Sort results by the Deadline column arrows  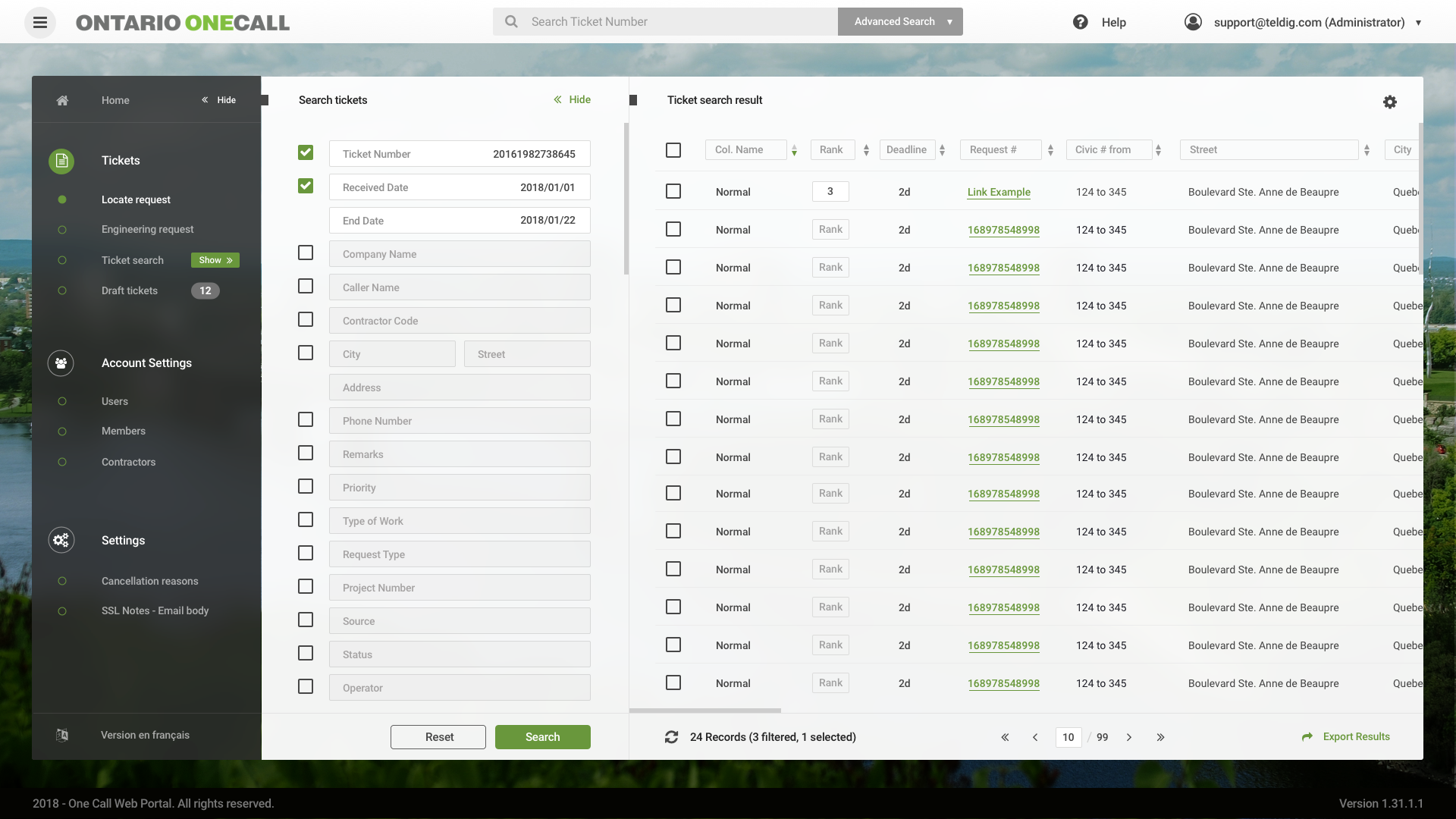(x=942, y=150)
